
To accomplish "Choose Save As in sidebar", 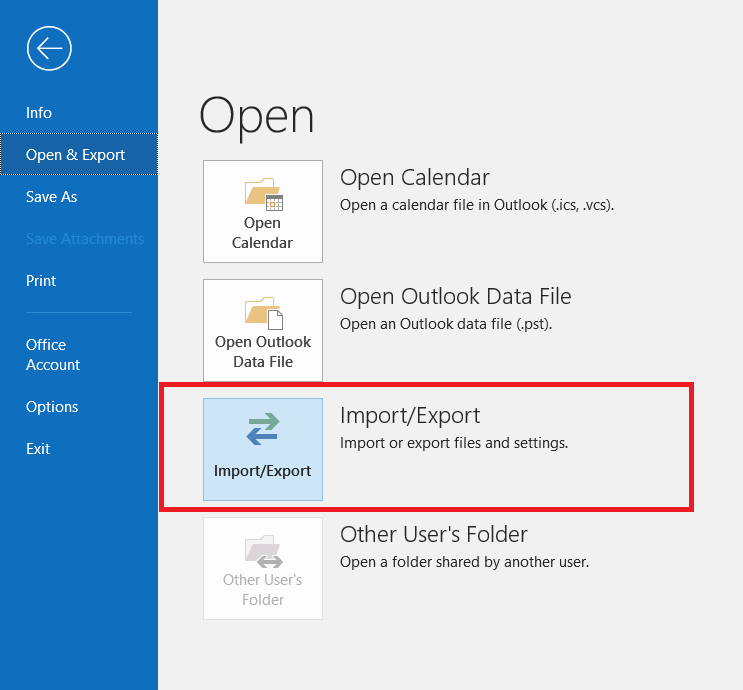I will point(51,197).
